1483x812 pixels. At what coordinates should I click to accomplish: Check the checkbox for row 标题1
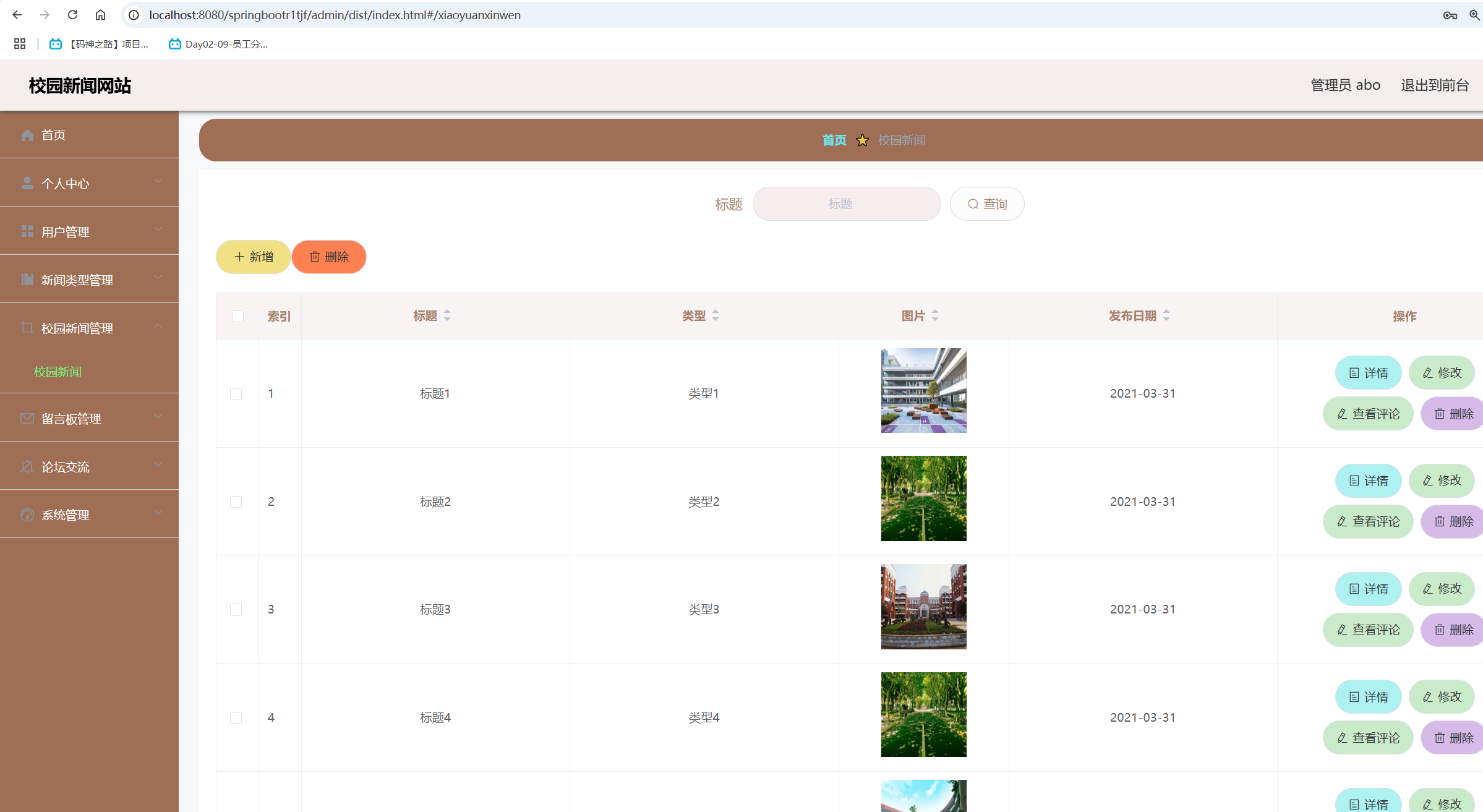tap(236, 393)
